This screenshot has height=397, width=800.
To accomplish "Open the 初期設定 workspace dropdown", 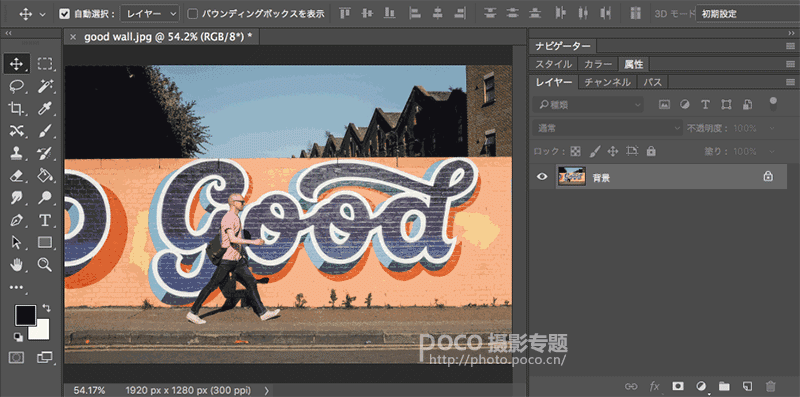I will point(747,14).
